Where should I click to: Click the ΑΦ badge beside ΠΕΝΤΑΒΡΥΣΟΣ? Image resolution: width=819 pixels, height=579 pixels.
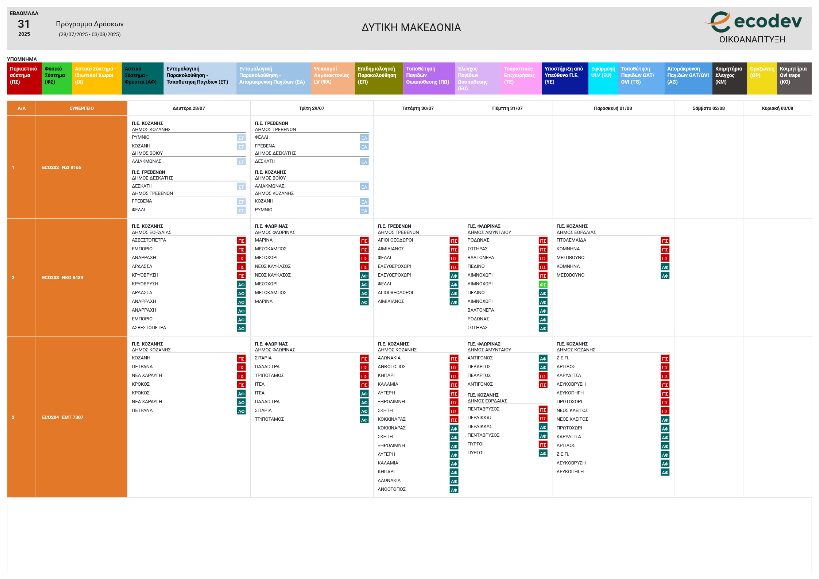pos(543,436)
